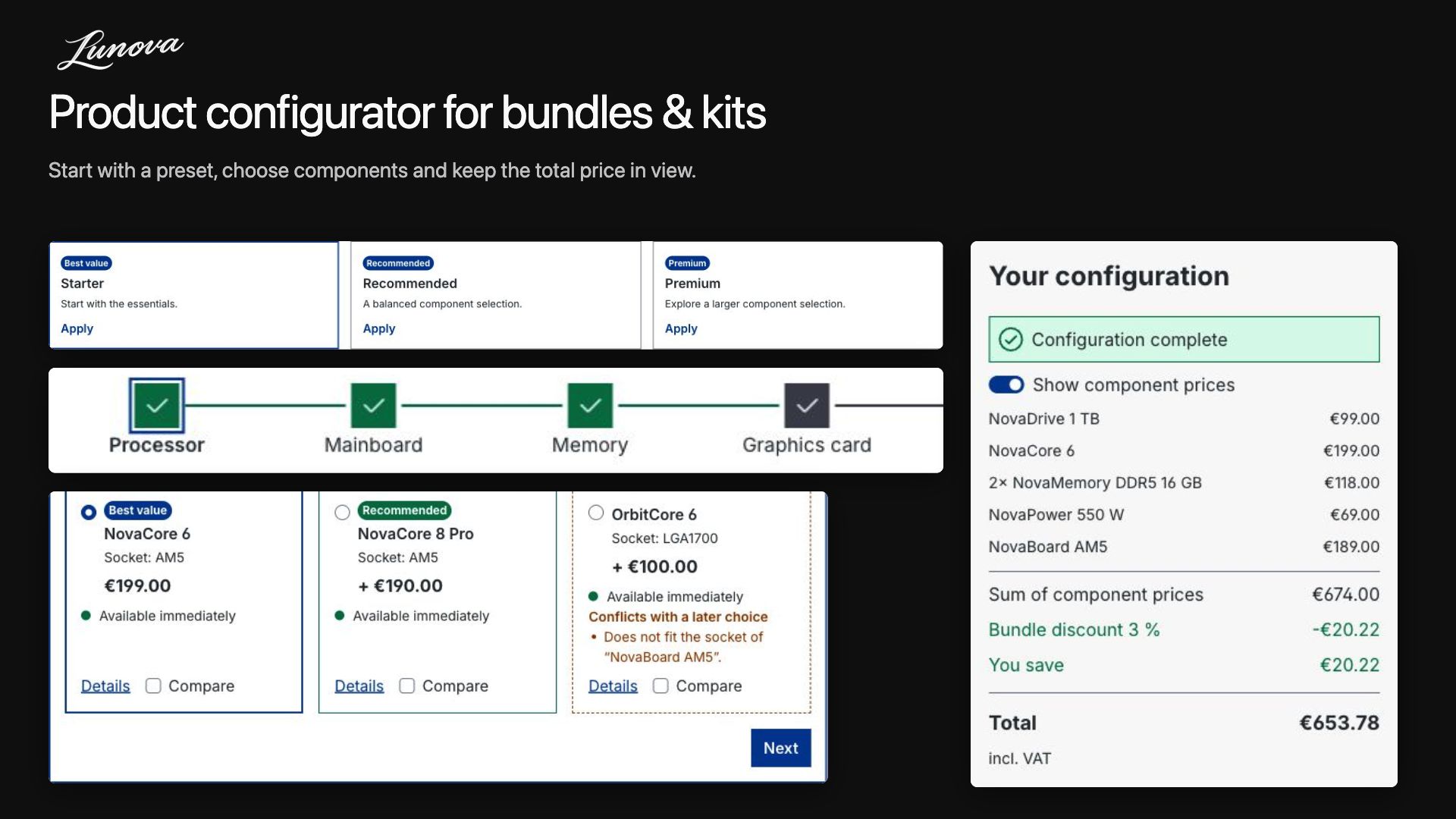Click the 2× NovaMemory DDR5 16 GB row
The width and height of the screenshot is (1456, 819).
click(x=1184, y=483)
